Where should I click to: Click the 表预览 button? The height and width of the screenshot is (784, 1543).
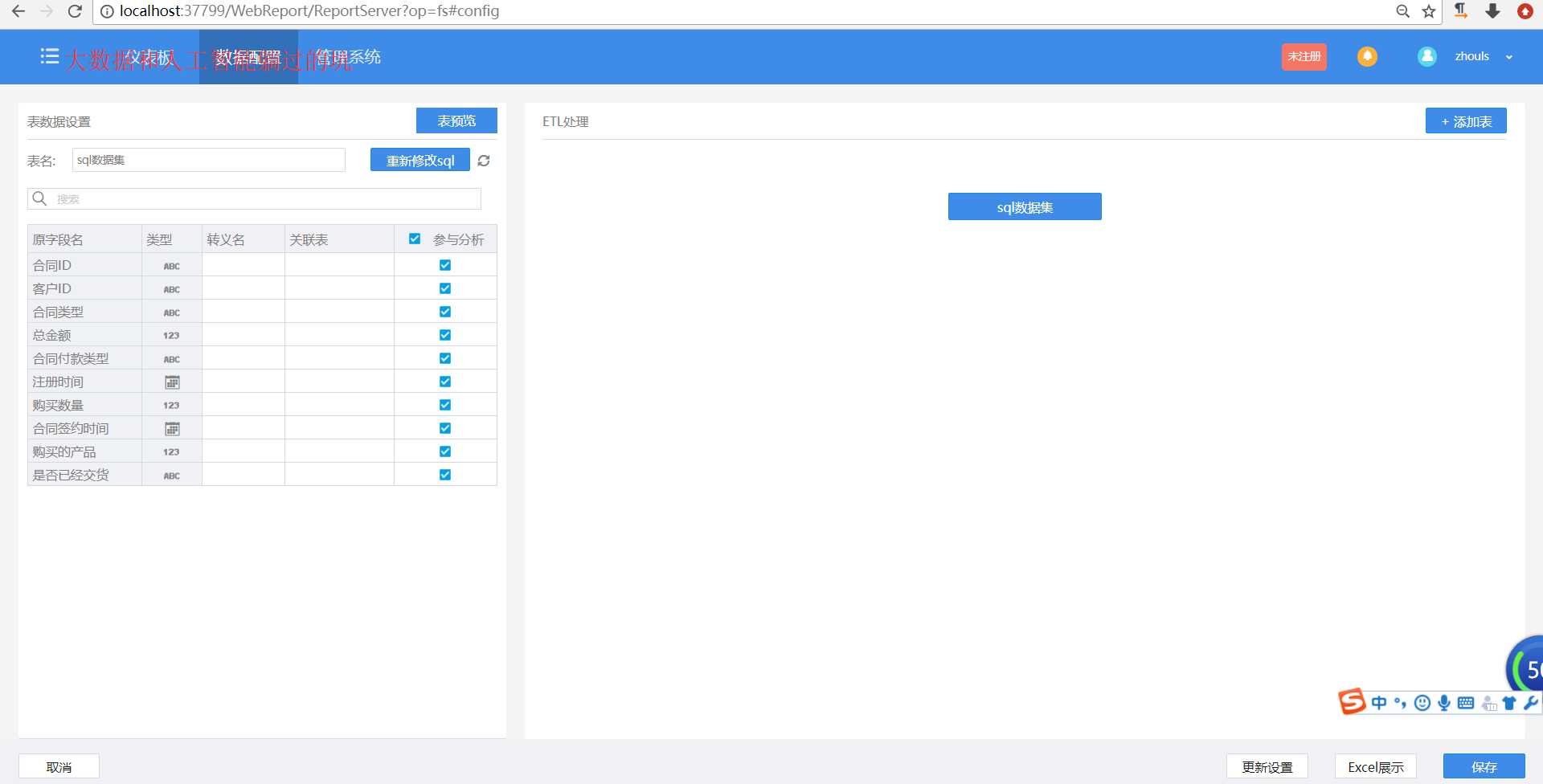click(x=456, y=120)
